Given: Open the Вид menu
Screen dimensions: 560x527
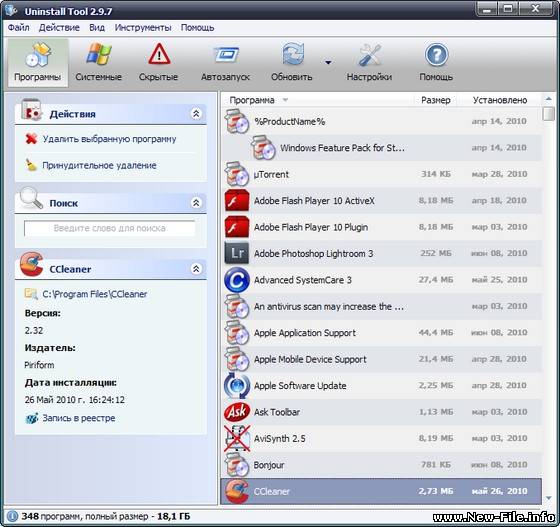Looking at the screenshot, I should coord(97,27).
